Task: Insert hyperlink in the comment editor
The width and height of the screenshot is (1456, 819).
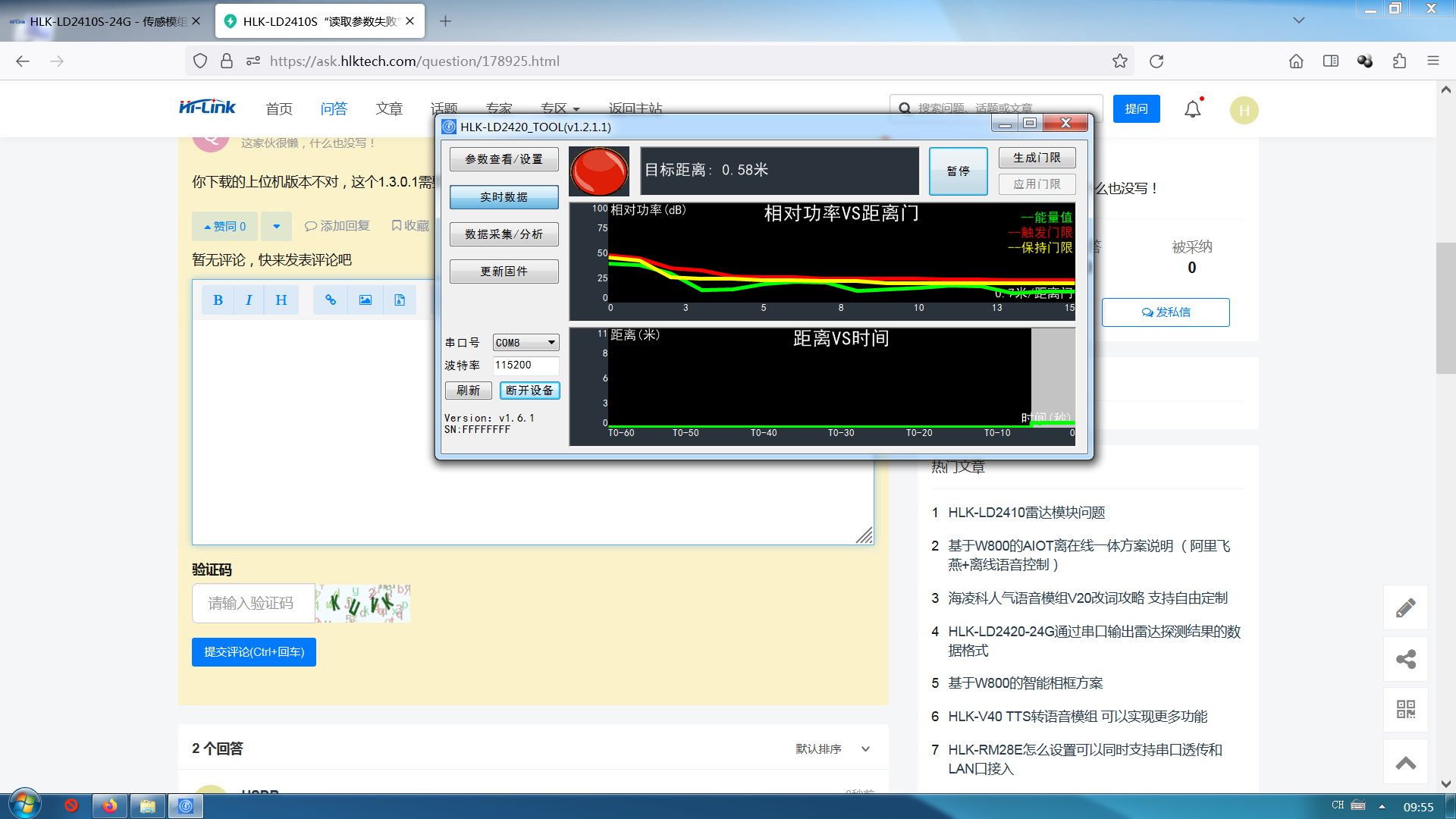Action: pos(331,300)
